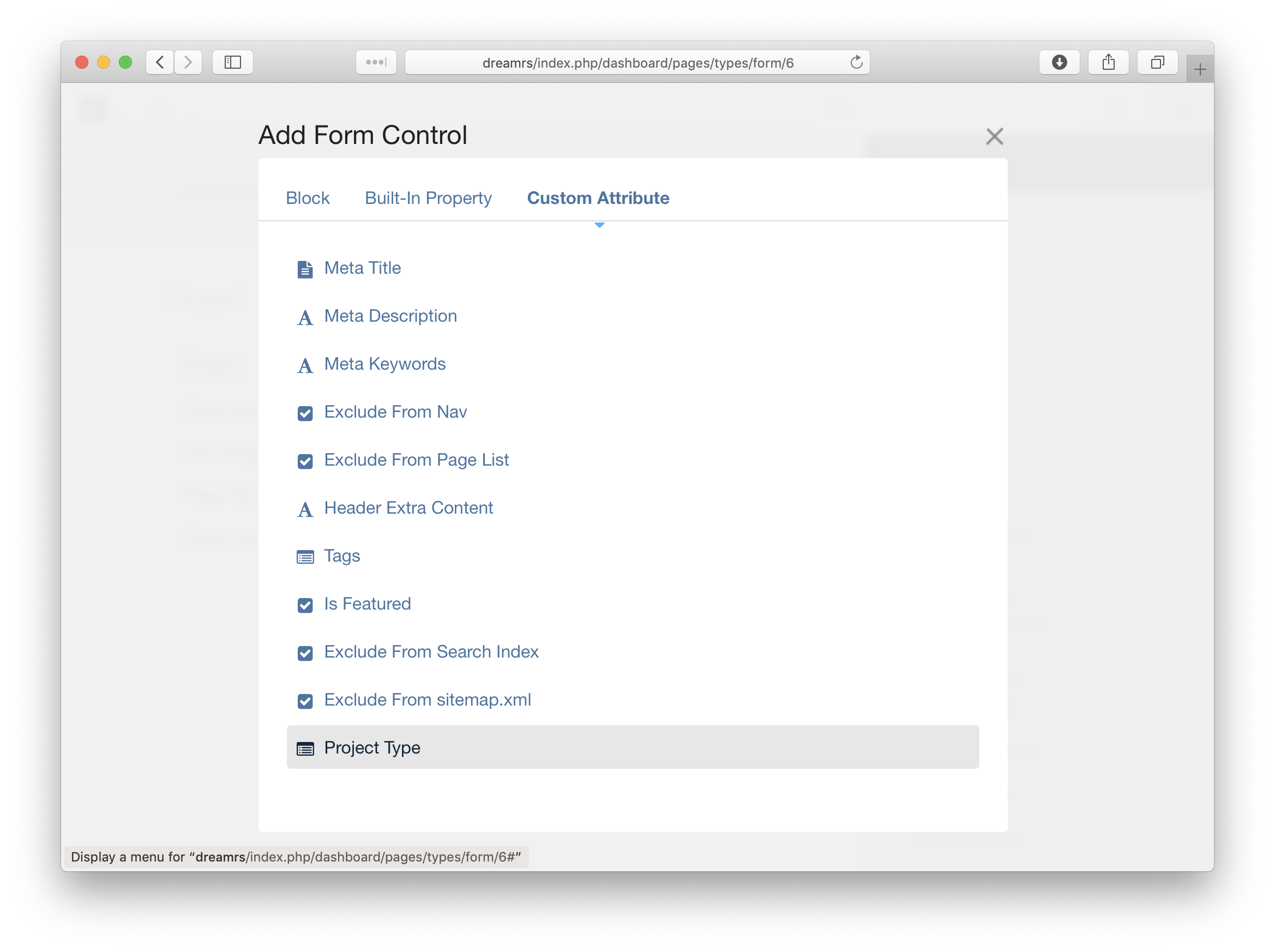Viewport: 1275px width, 952px height.
Task: Click the Project Type list icon
Action: click(x=305, y=749)
